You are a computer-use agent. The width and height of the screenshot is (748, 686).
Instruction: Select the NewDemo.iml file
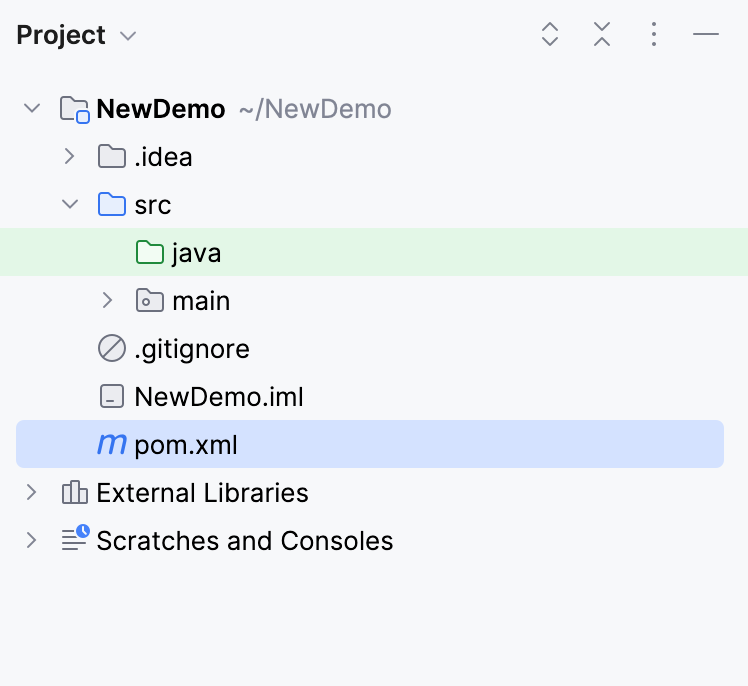218,397
